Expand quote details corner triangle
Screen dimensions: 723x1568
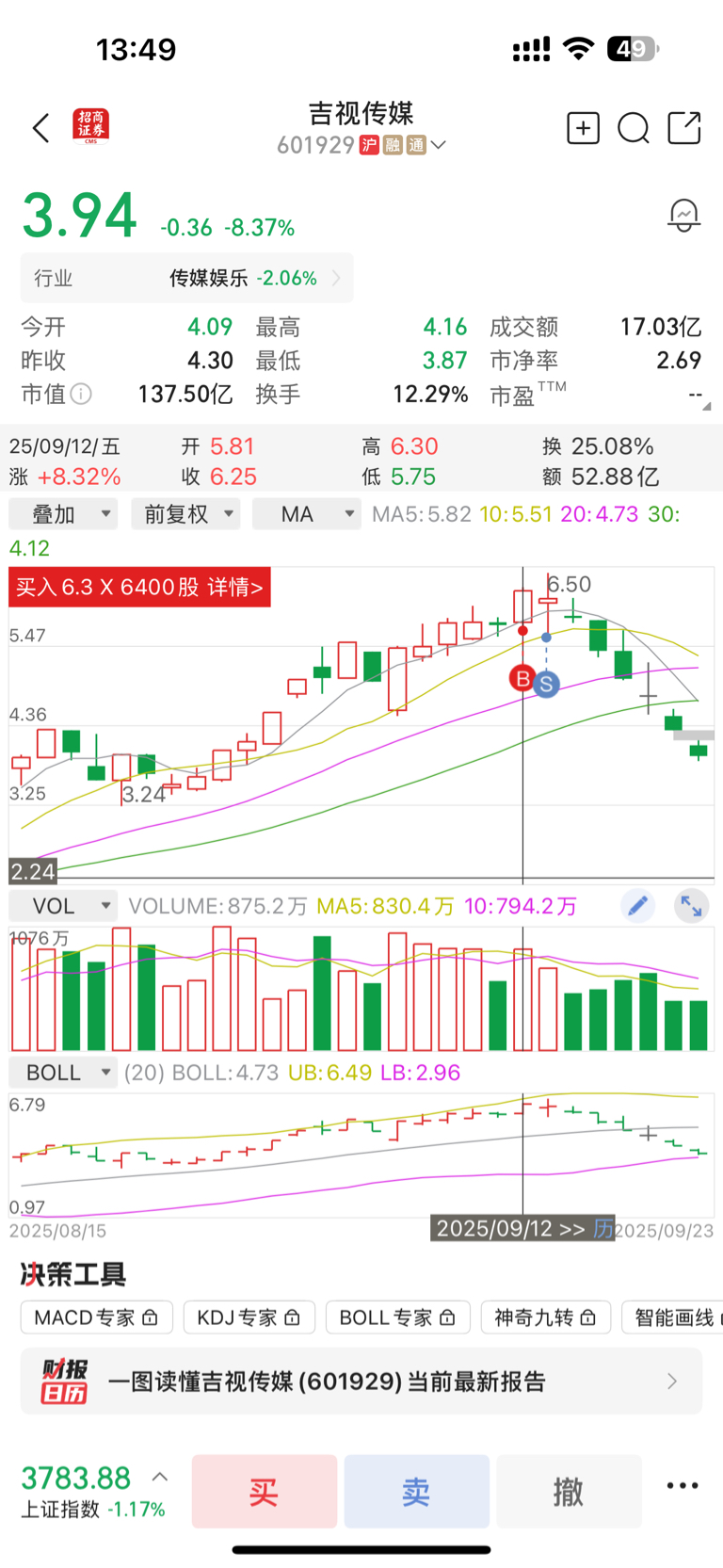[x=706, y=406]
